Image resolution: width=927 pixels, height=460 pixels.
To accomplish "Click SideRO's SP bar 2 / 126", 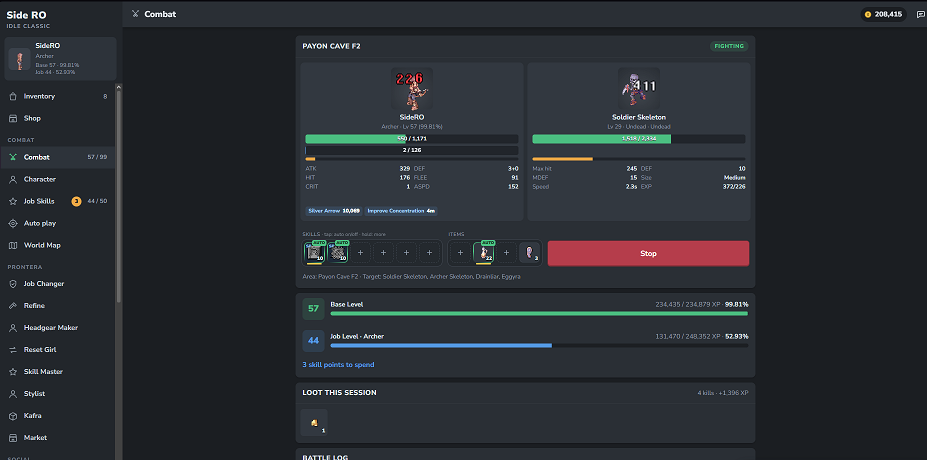I will click(411, 150).
